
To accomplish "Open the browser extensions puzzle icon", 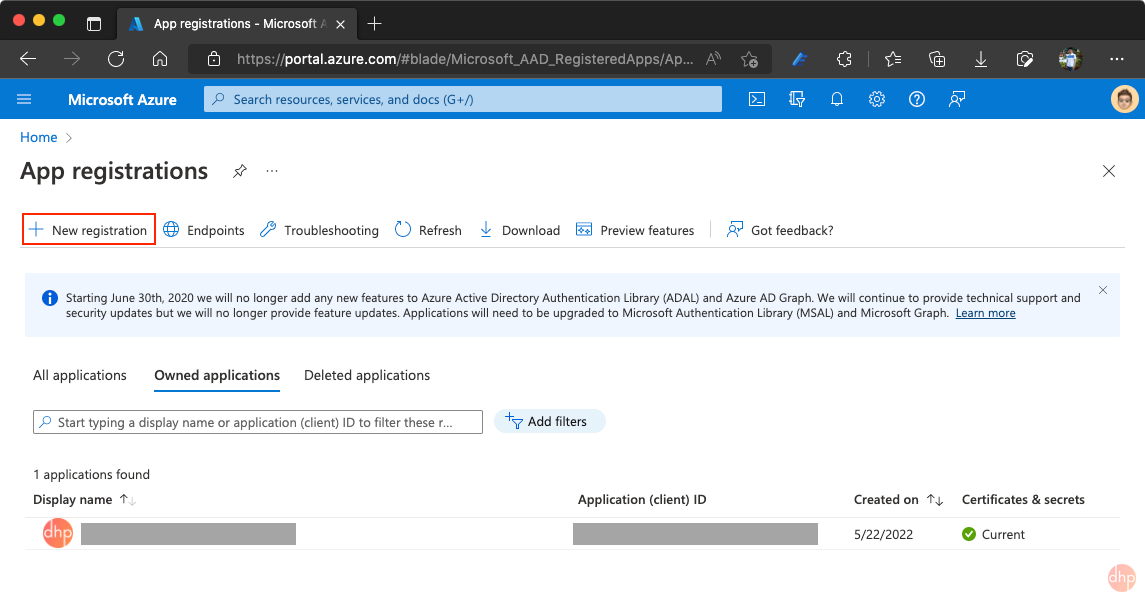I will coord(844,59).
